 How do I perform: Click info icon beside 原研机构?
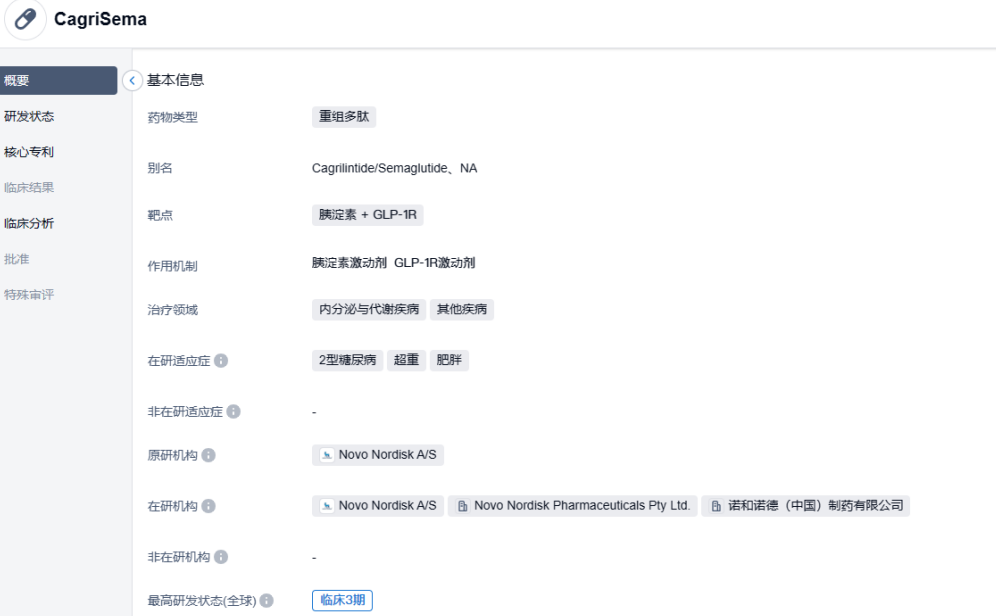[x=208, y=455]
